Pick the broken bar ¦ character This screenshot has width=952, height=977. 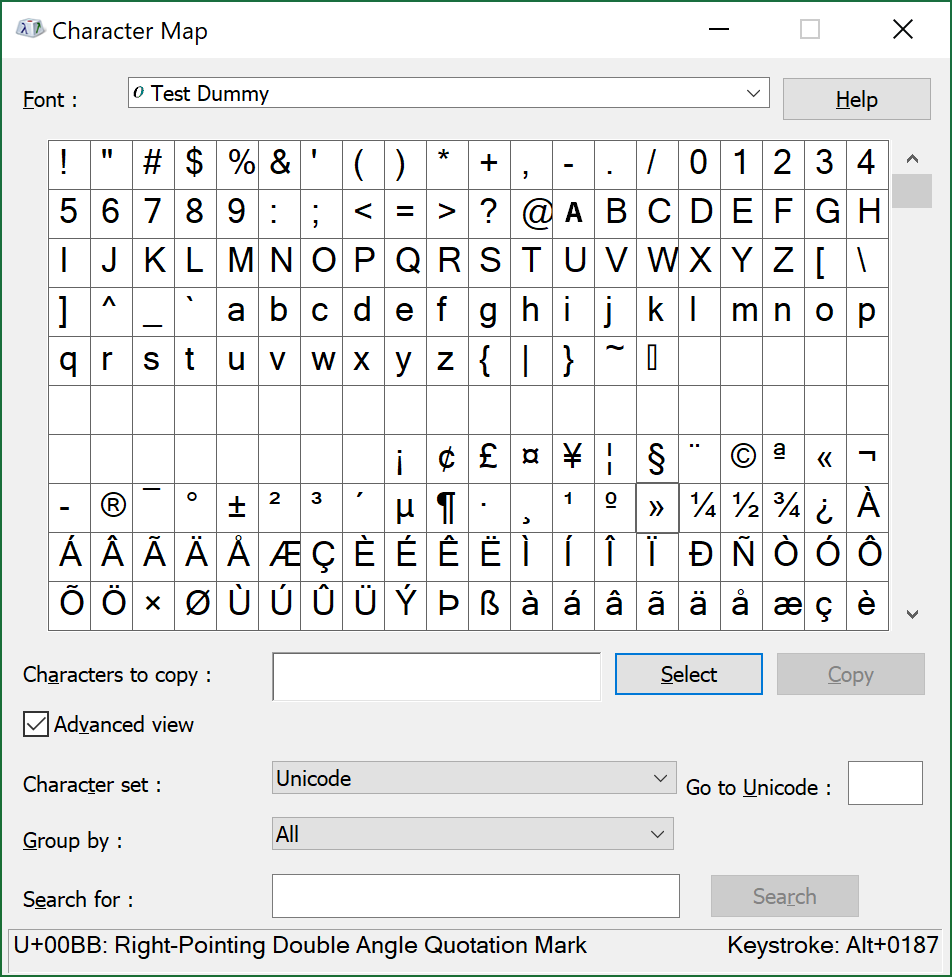click(616, 459)
